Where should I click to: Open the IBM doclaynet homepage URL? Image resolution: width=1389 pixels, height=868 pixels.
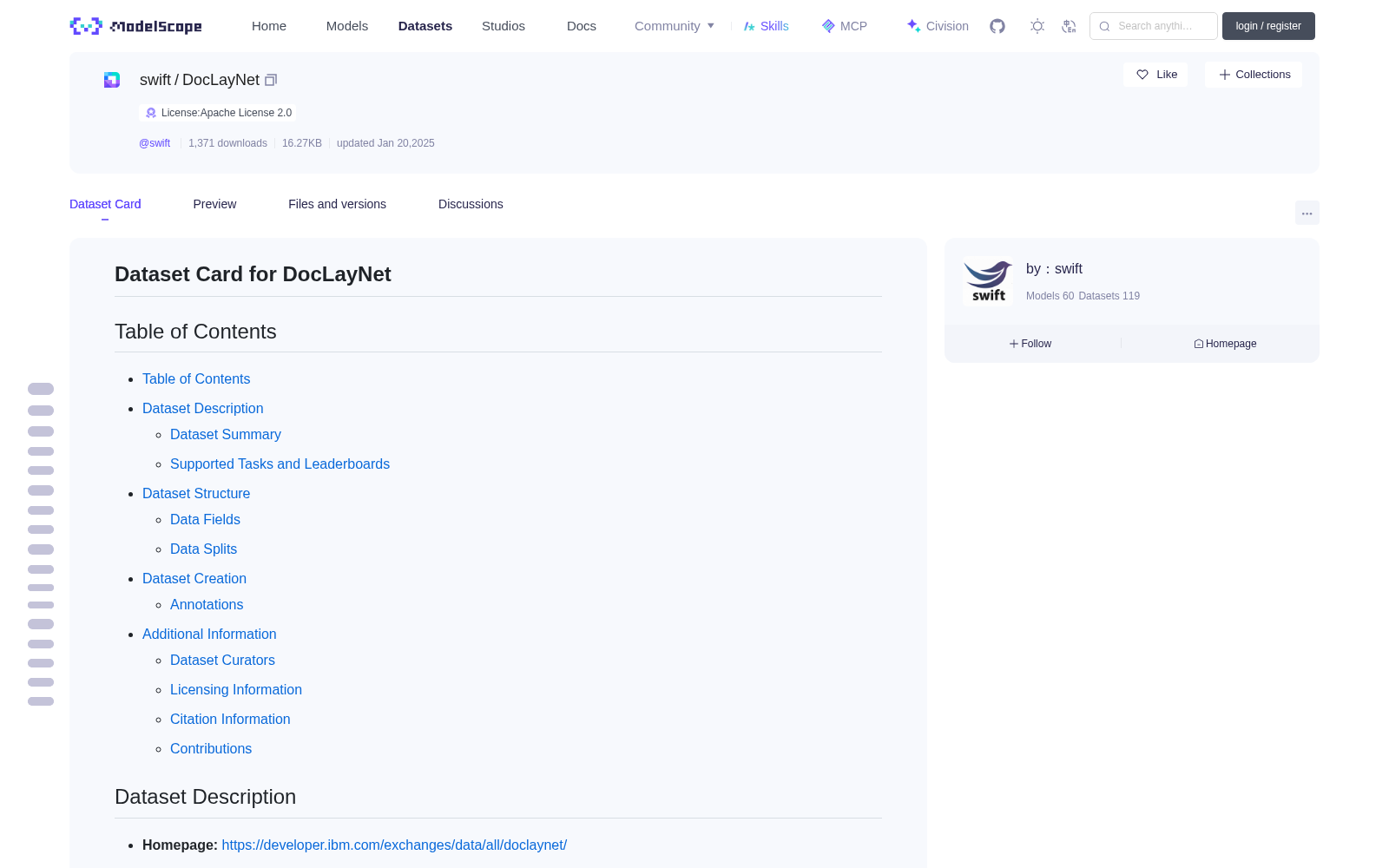pyautogui.click(x=394, y=845)
